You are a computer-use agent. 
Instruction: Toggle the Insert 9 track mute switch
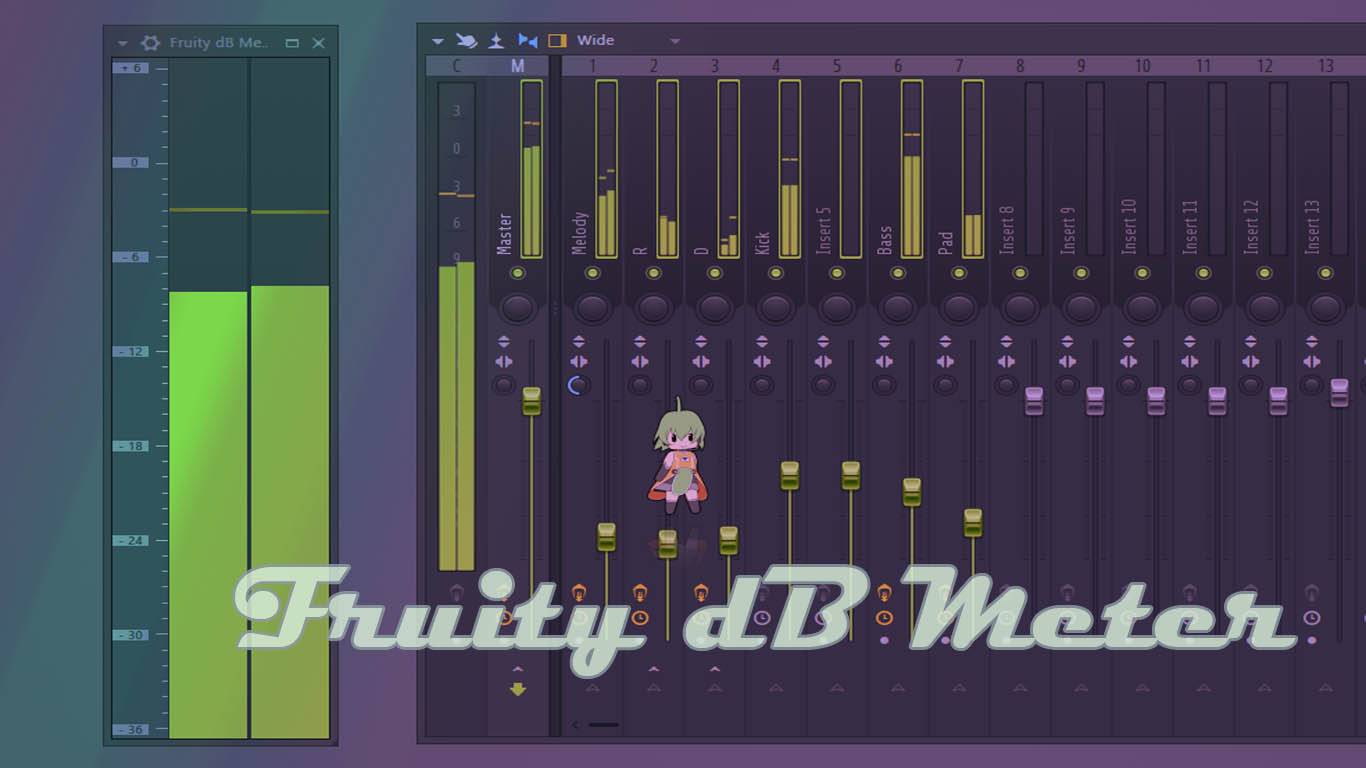[1081, 273]
